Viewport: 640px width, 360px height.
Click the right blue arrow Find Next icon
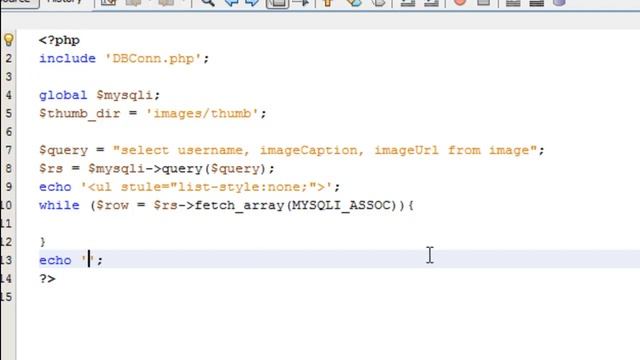click(x=252, y=2)
